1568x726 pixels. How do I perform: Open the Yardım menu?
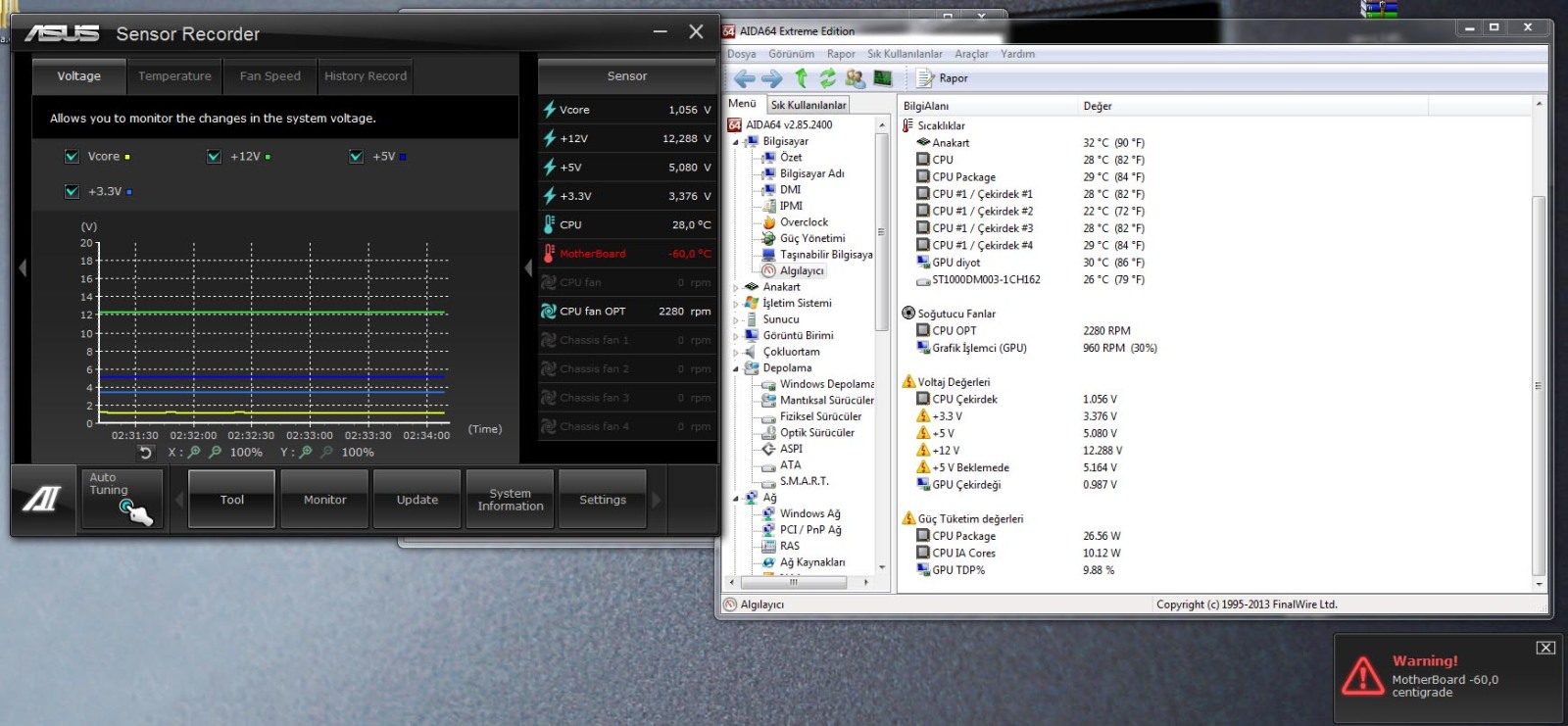[x=1017, y=54]
